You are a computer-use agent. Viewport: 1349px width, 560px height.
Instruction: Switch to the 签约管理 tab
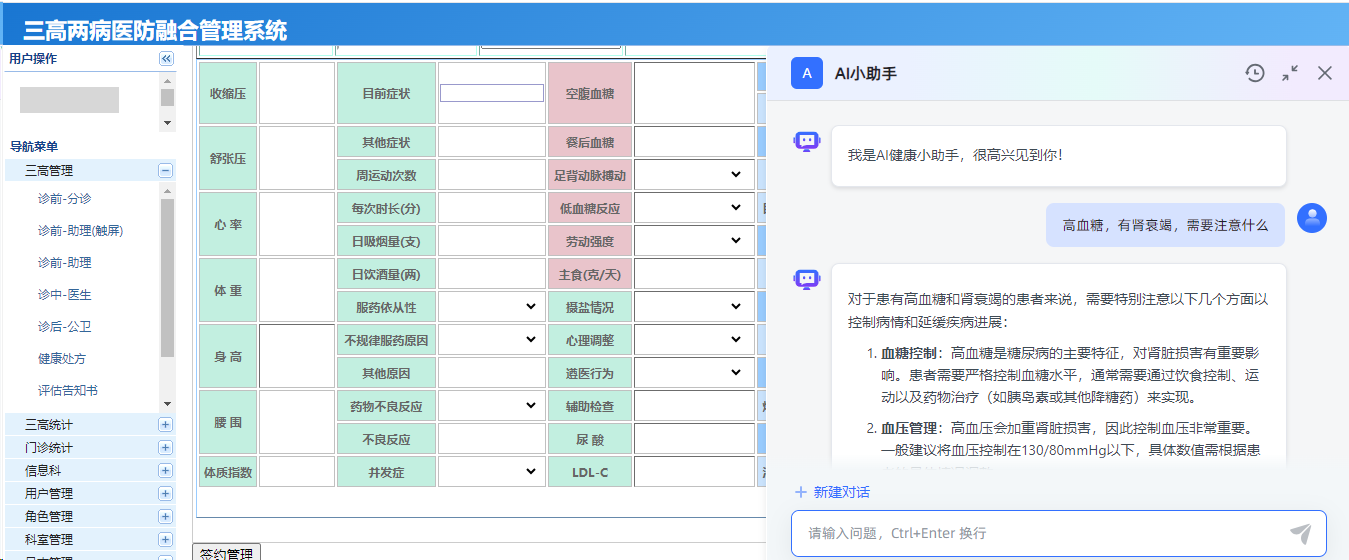(x=226, y=552)
